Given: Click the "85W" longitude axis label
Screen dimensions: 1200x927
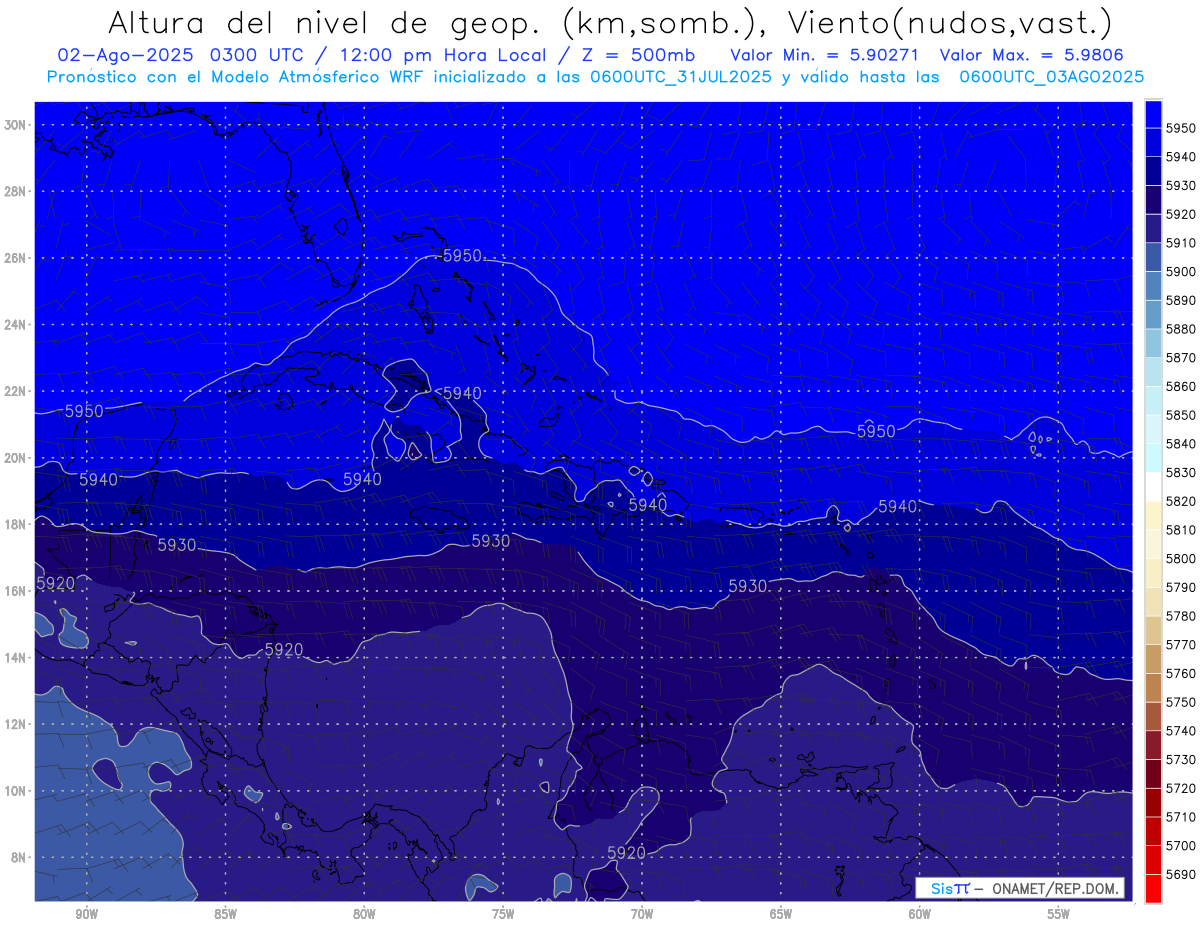Looking at the screenshot, I should tap(225, 915).
